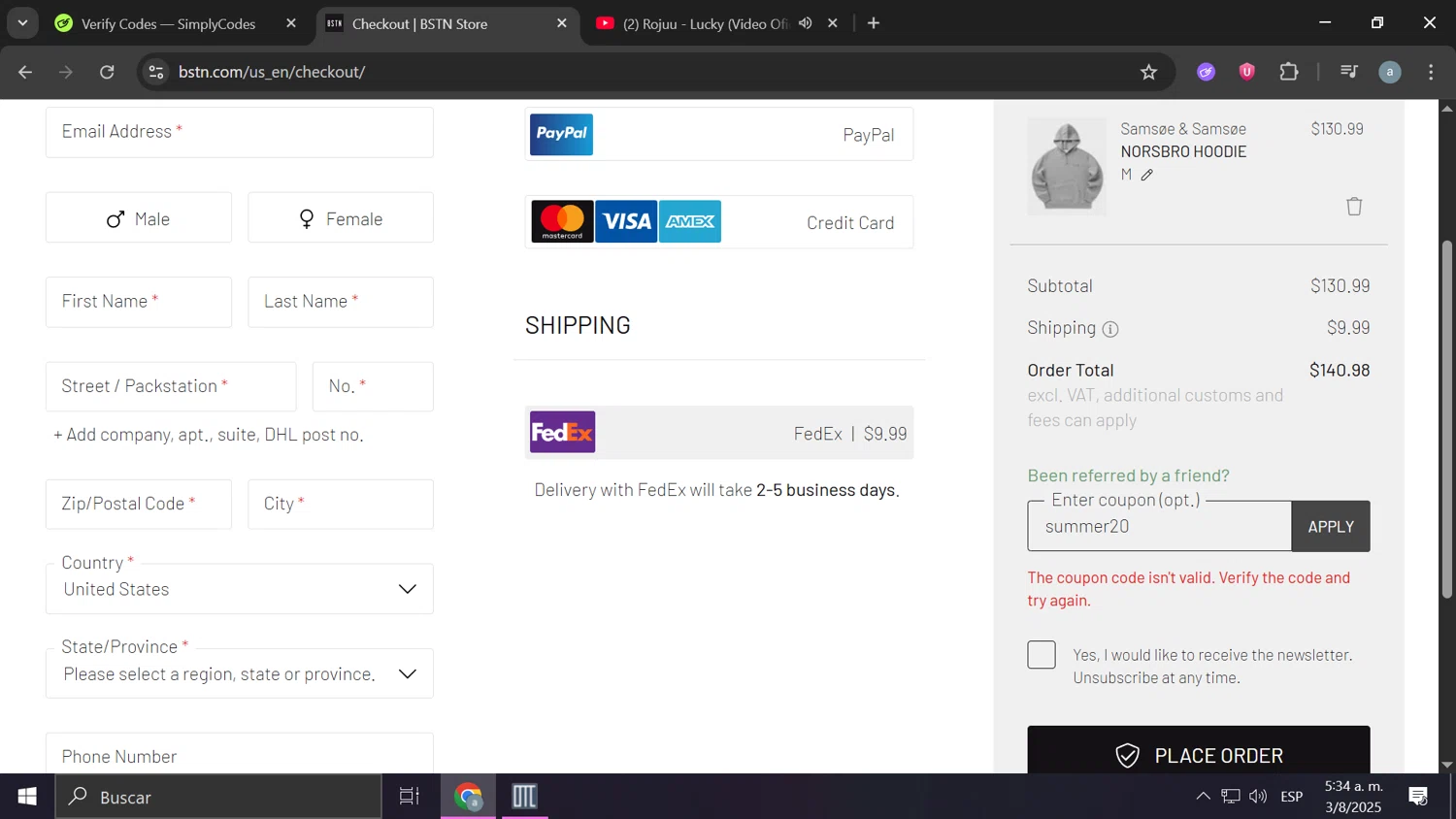Viewport: 1456px width, 819px height.
Task: Open the purple circular extension icon
Action: [x=1206, y=72]
